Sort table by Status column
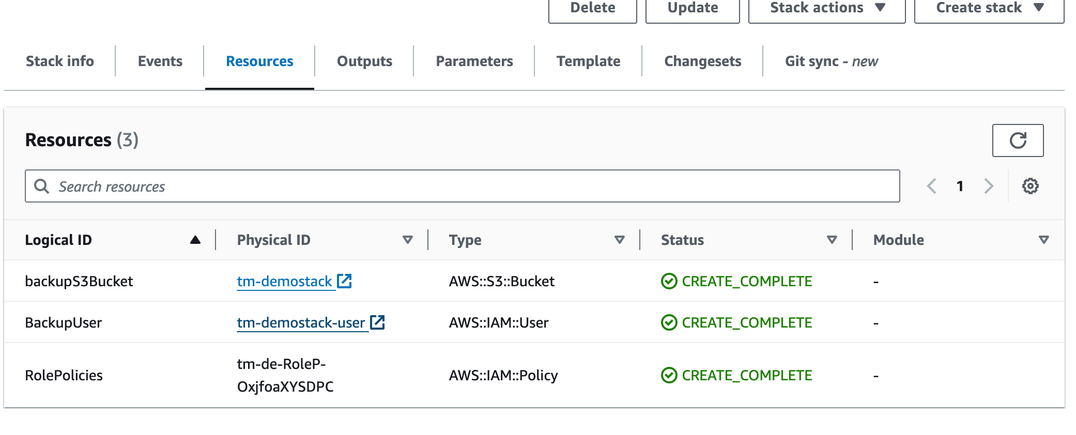The height and width of the screenshot is (435, 1076). pos(831,240)
